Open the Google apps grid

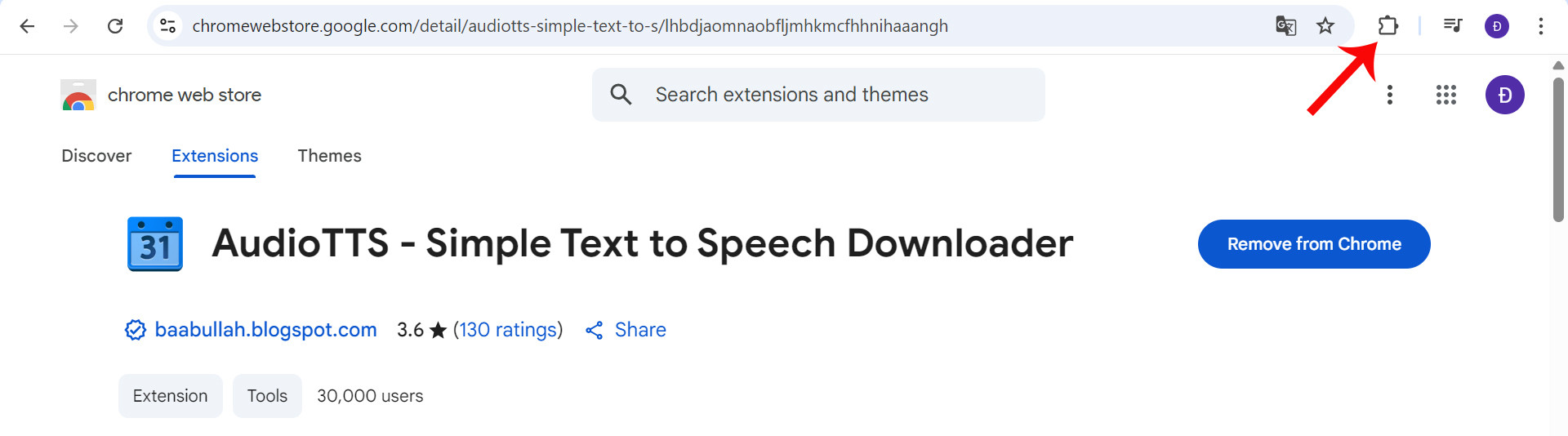pyautogui.click(x=1445, y=95)
